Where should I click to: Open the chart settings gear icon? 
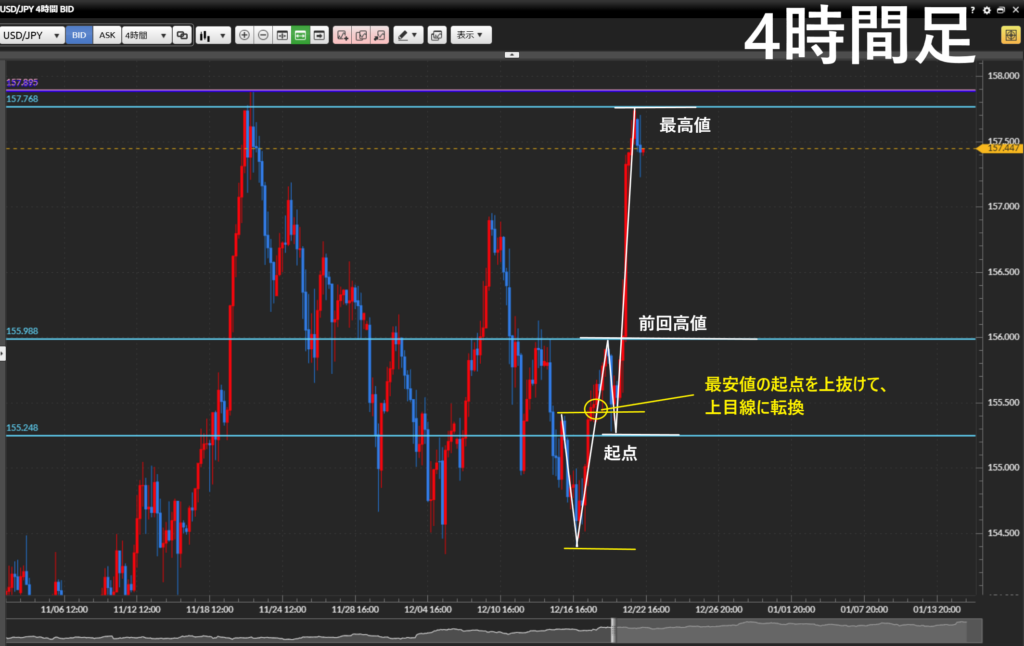(987, 9)
